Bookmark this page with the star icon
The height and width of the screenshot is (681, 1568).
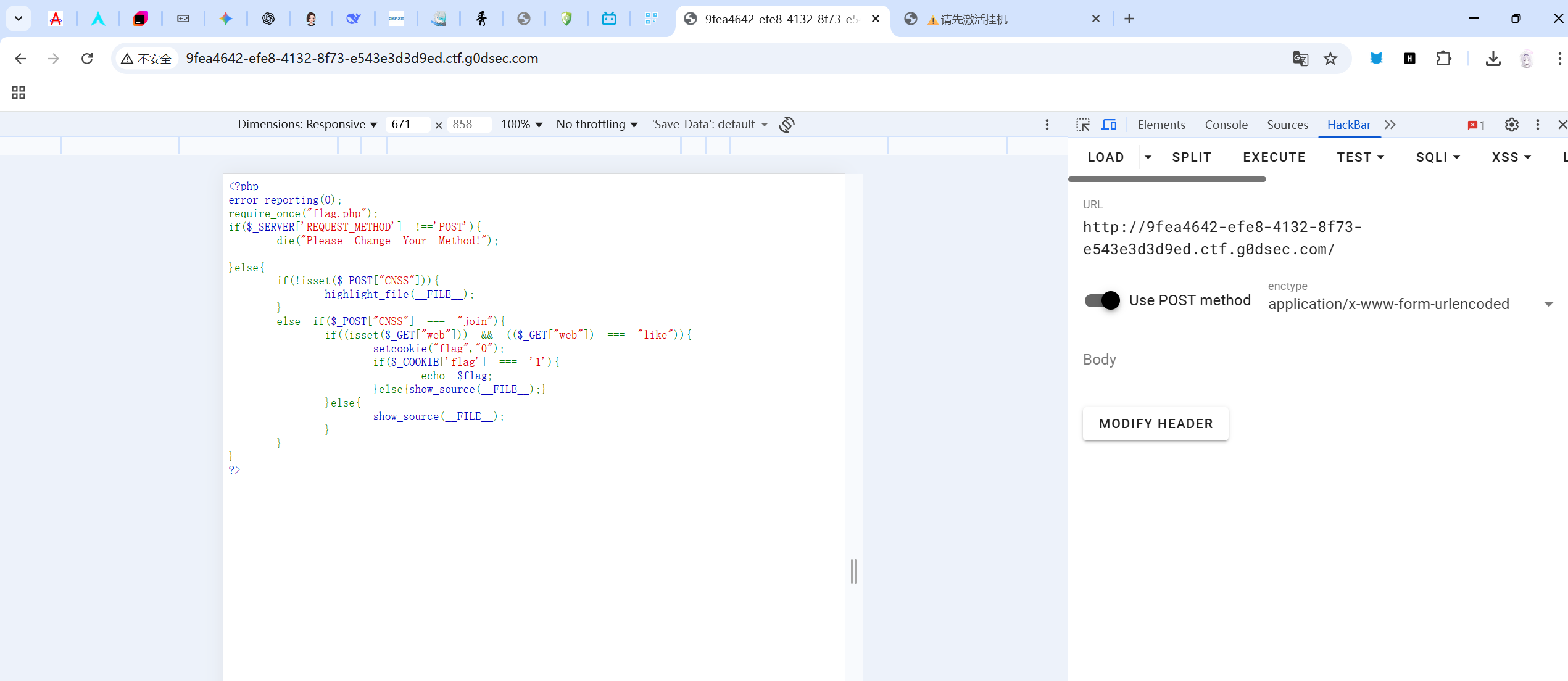1330,59
